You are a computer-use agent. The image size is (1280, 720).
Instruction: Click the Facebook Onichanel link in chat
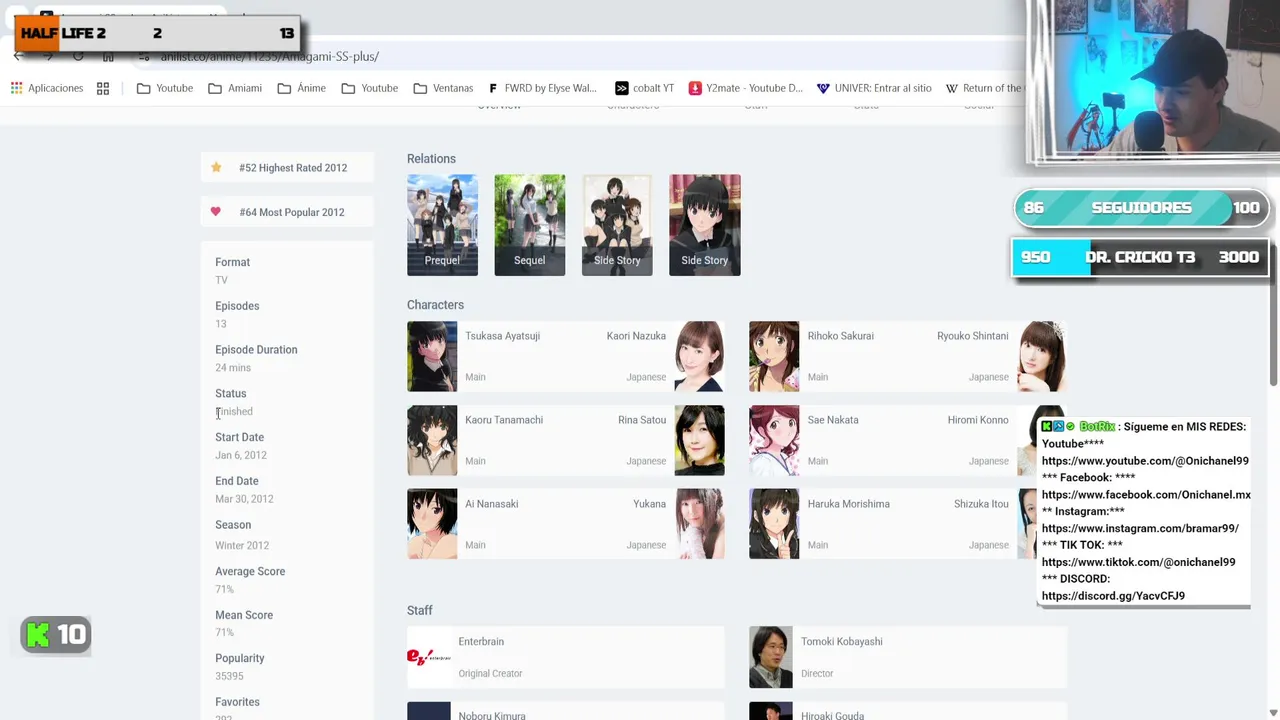(x=1146, y=495)
